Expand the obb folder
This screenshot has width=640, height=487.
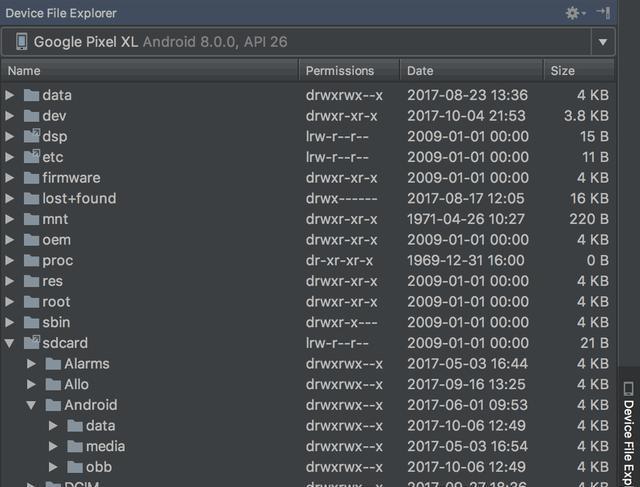(x=53, y=467)
